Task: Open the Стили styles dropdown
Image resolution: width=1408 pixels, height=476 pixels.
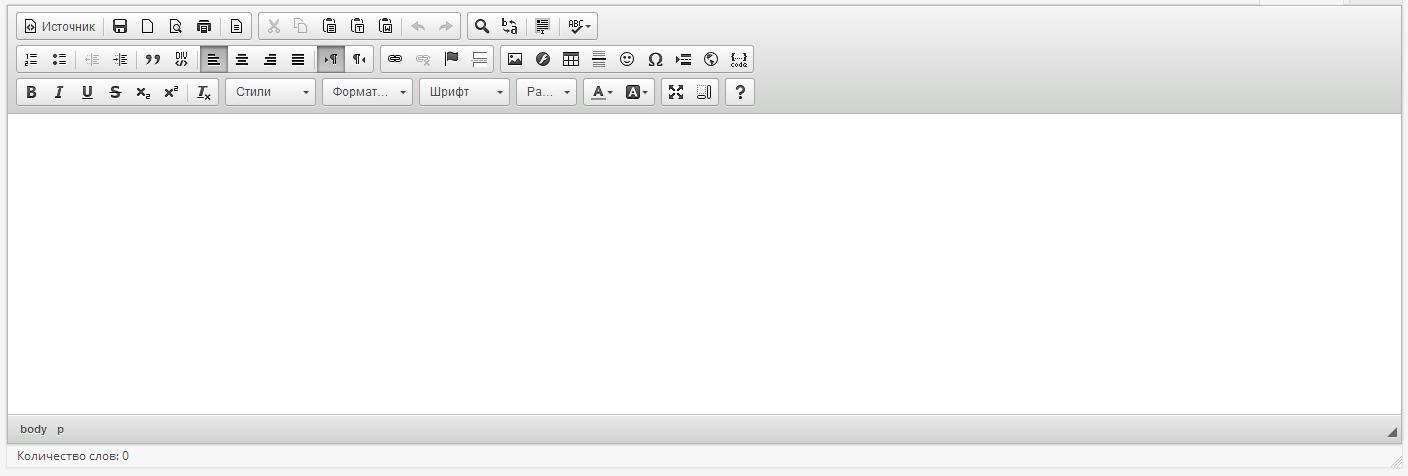Action: 270,92
